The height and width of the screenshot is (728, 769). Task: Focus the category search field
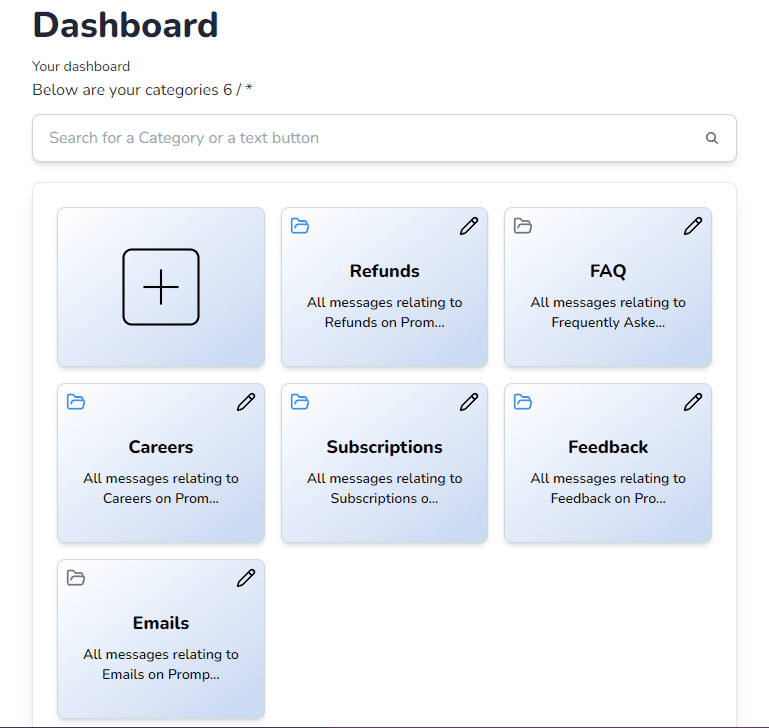[384, 138]
